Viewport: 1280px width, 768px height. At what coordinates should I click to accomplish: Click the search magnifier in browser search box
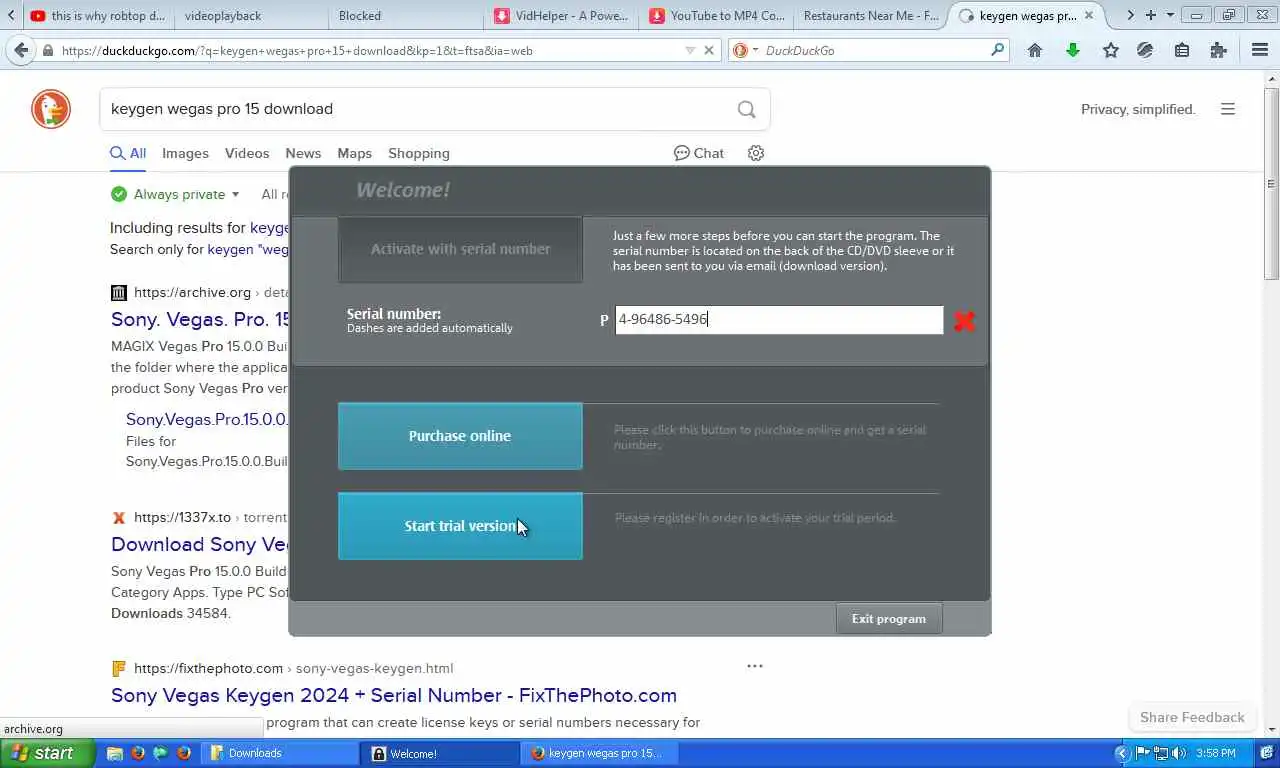tap(997, 50)
